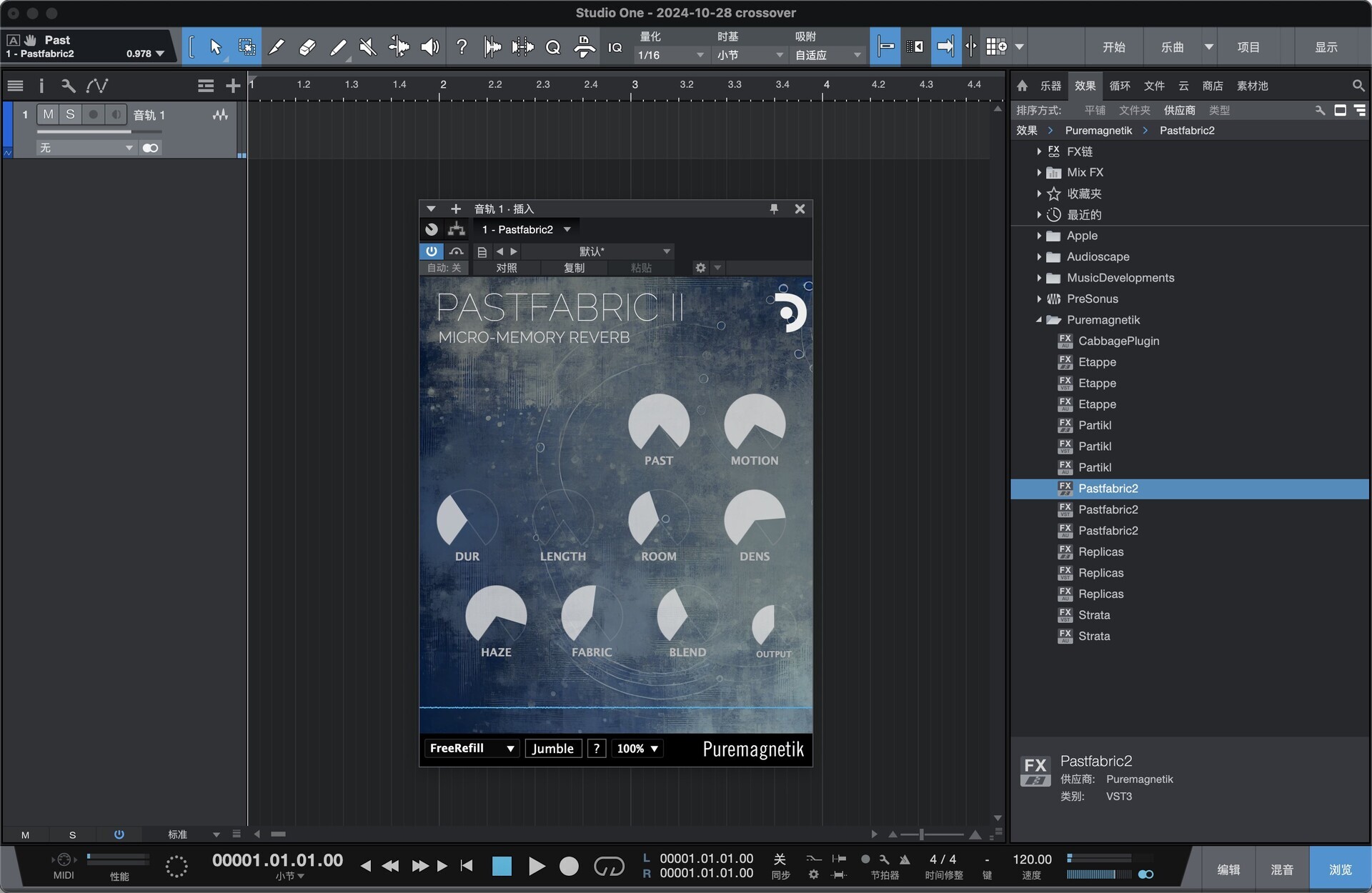Click the question mark help tool
The height and width of the screenshot is (893, 1372).
click(462, 47)
